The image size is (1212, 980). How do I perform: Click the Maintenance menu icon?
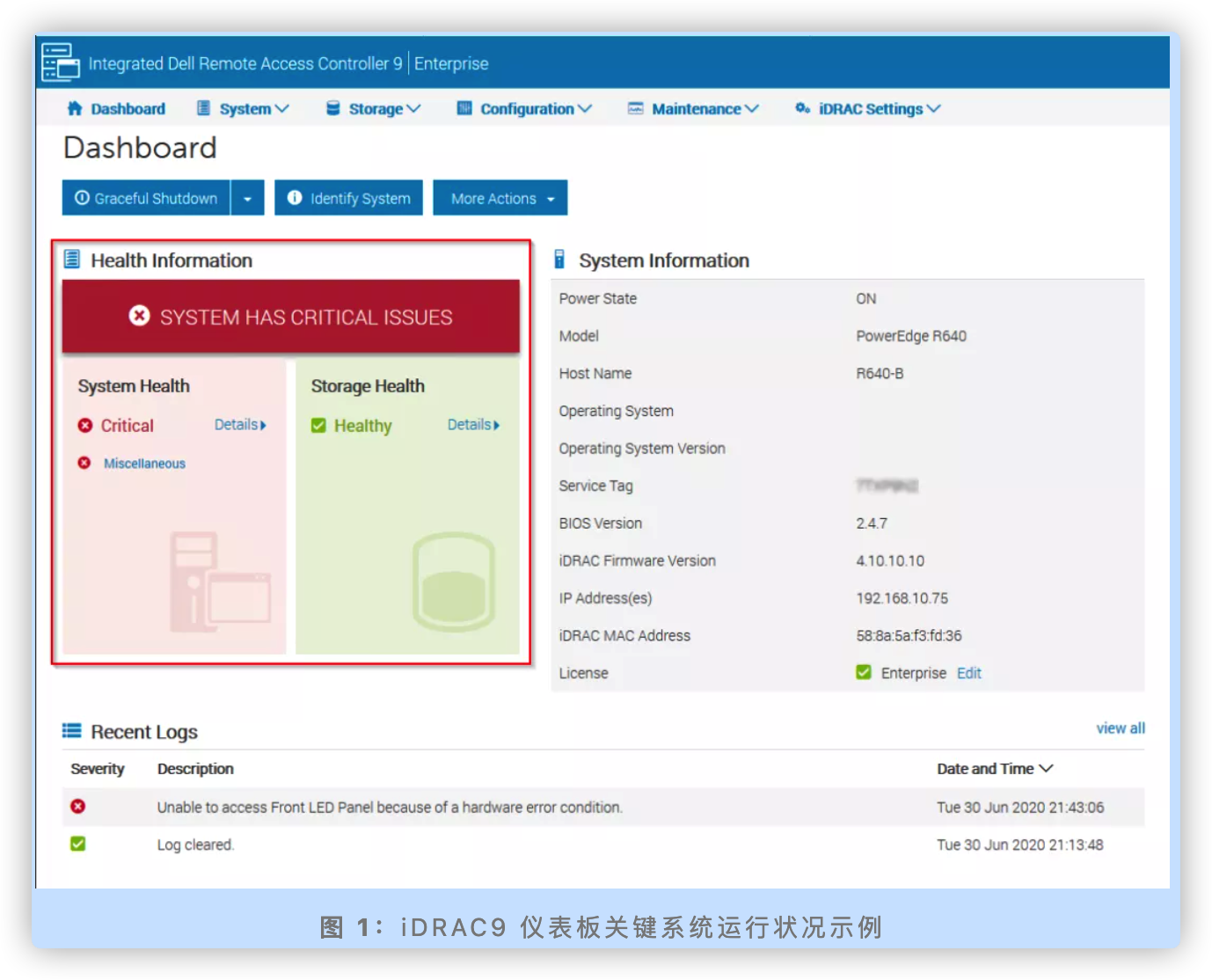[x=635, y=108]
